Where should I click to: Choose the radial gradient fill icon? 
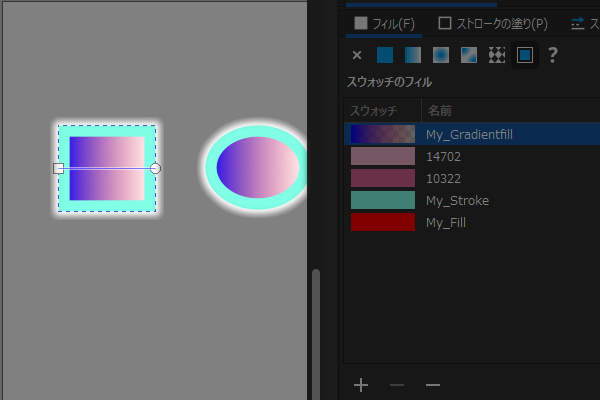point(441,55)
